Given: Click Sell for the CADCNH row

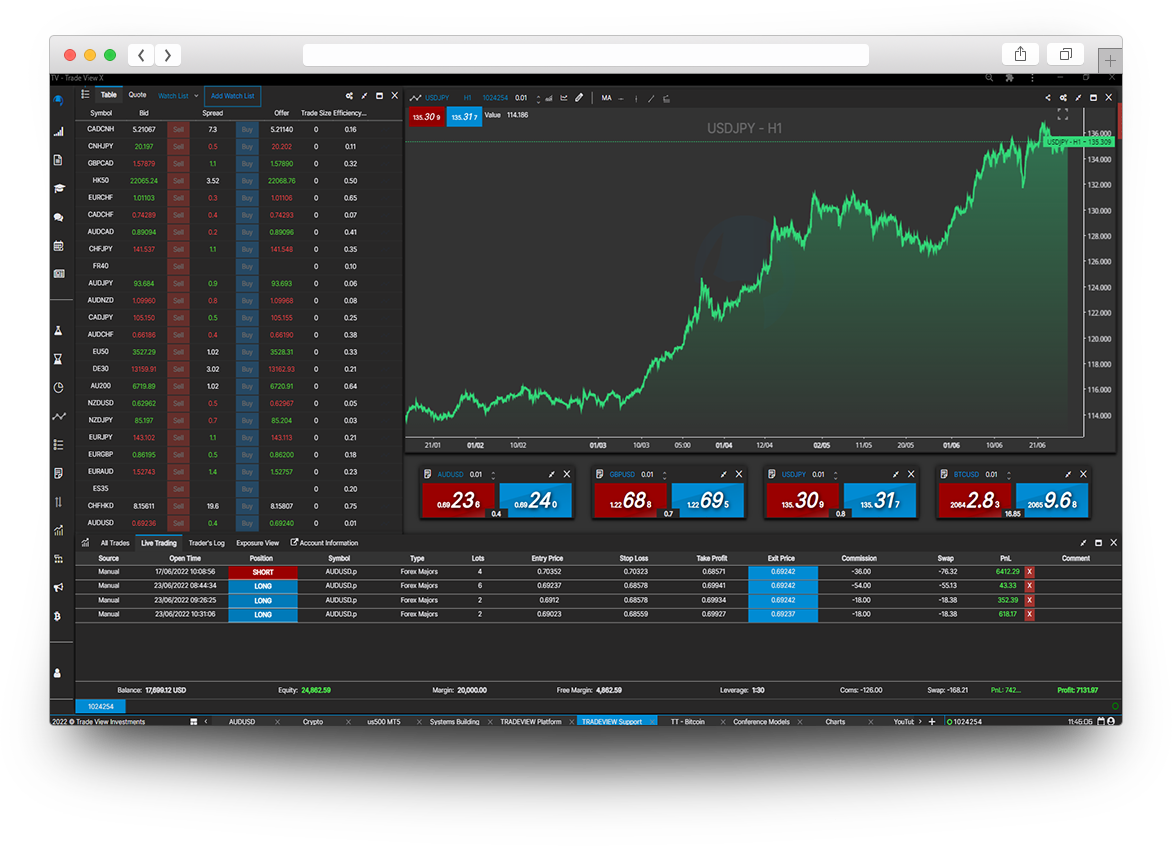Looking at the screenshot, I should coord(178,129).
